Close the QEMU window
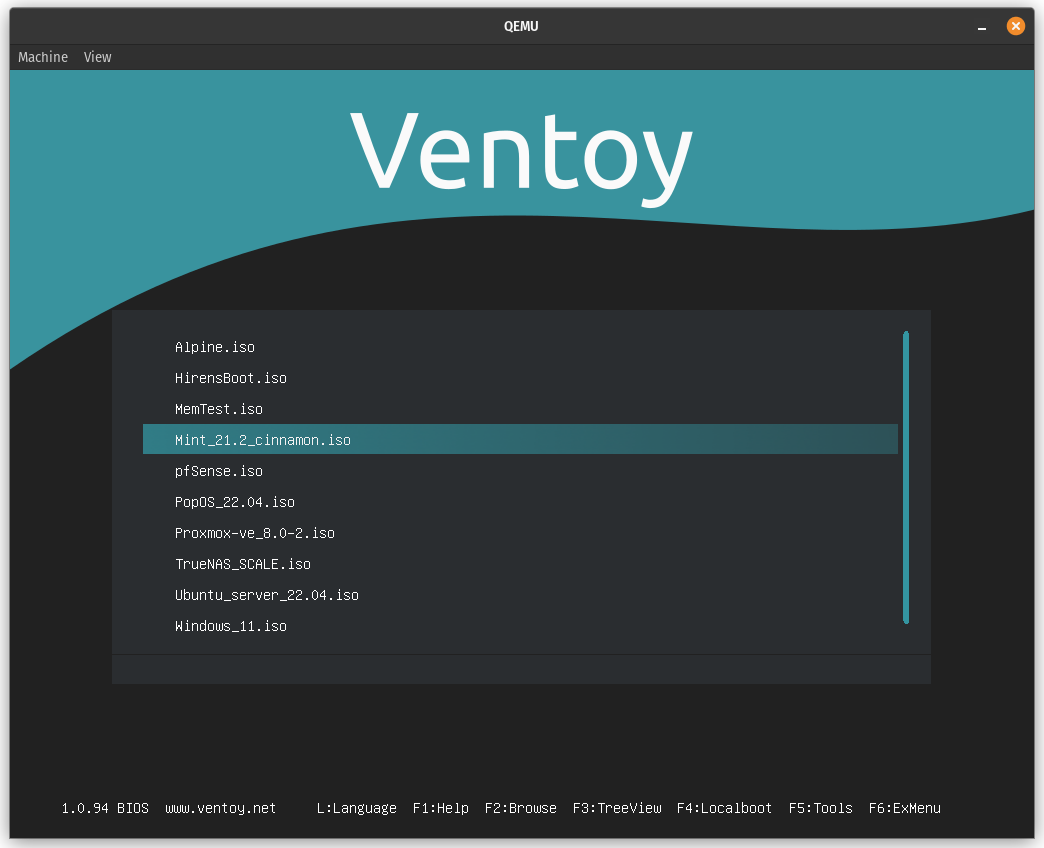 tap(1015, 26)
